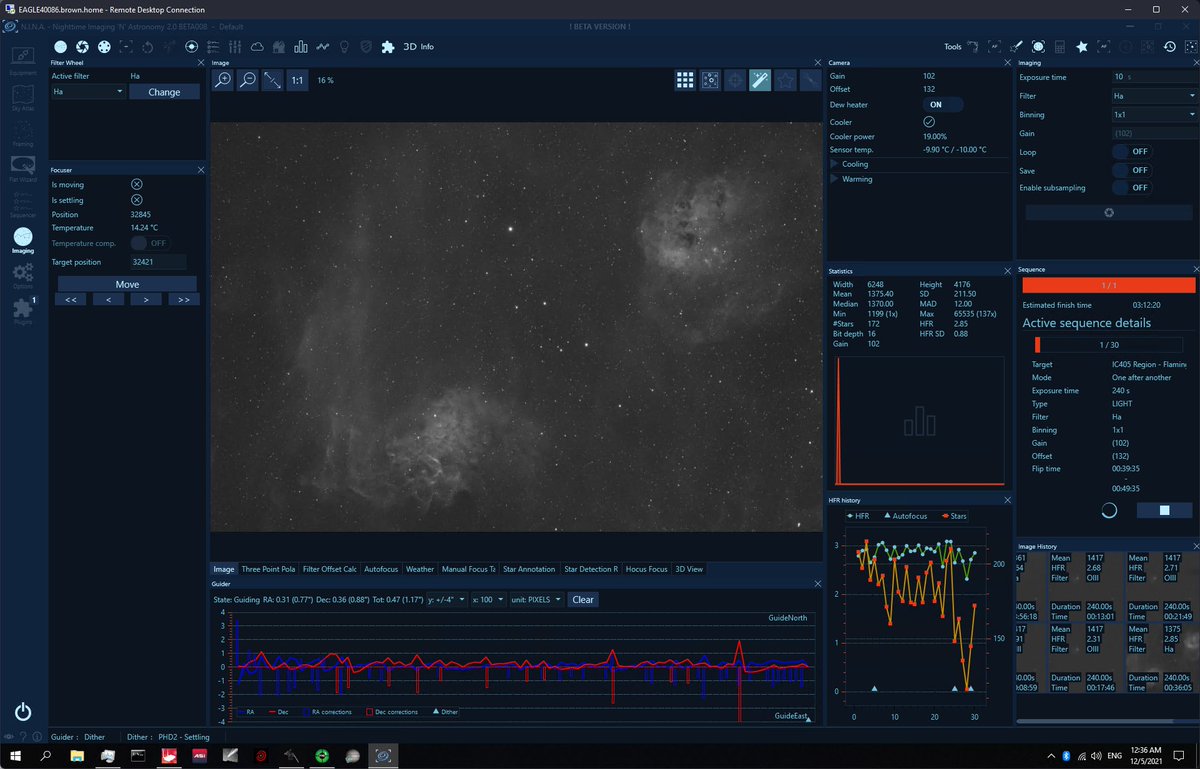Toggle the Save switch in Imaging
The width and height of the screenshot is (1200, 769).
click(x=1131, y=170)
